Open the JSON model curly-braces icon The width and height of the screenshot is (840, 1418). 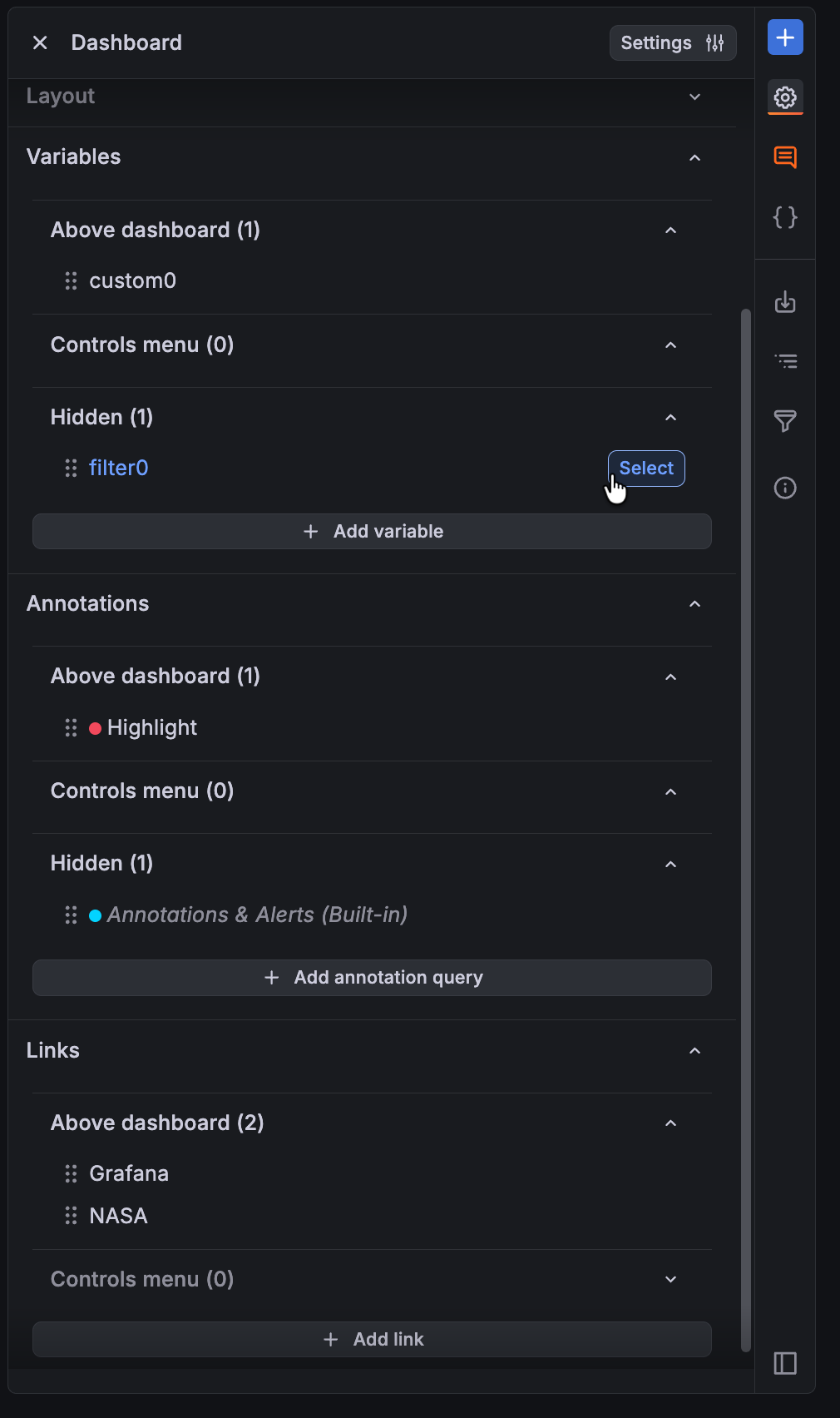click(785, 217)
